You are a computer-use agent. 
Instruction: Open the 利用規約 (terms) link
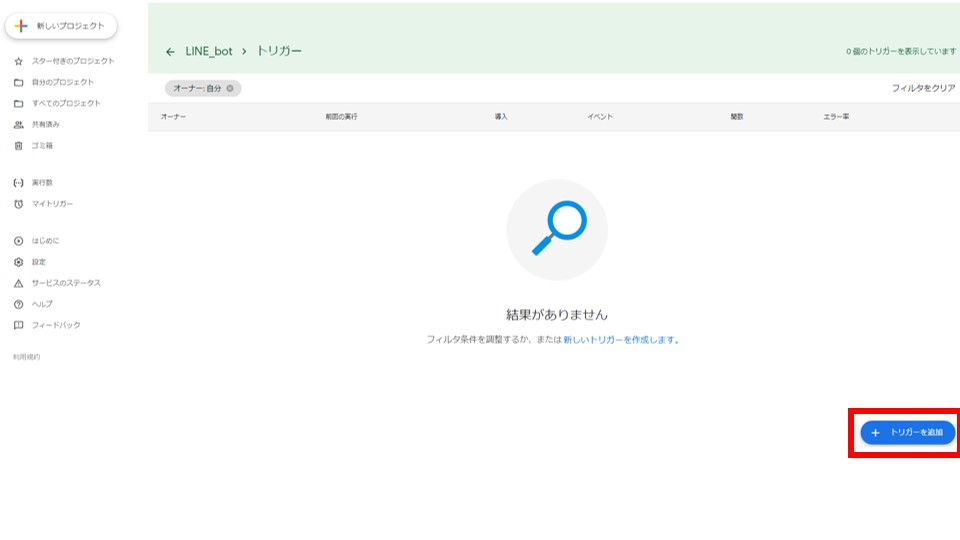point(26,357)
